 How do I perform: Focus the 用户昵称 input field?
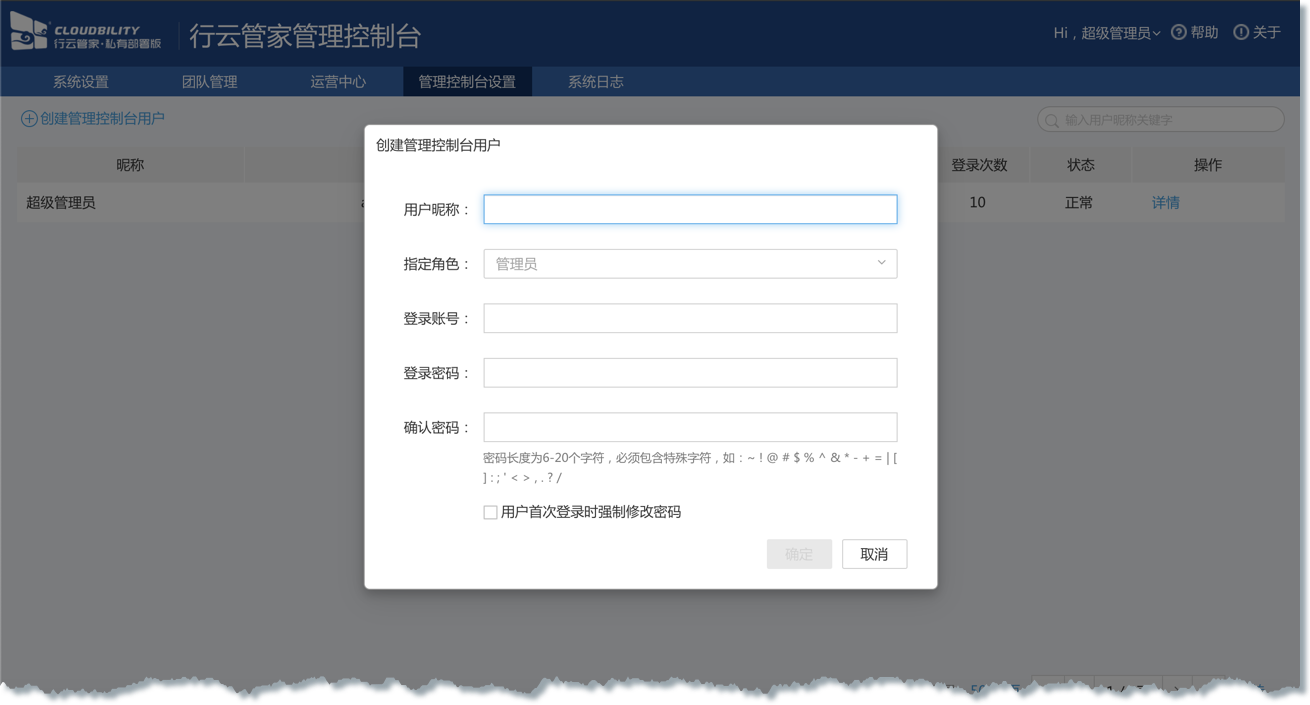[x=690, y=209]
